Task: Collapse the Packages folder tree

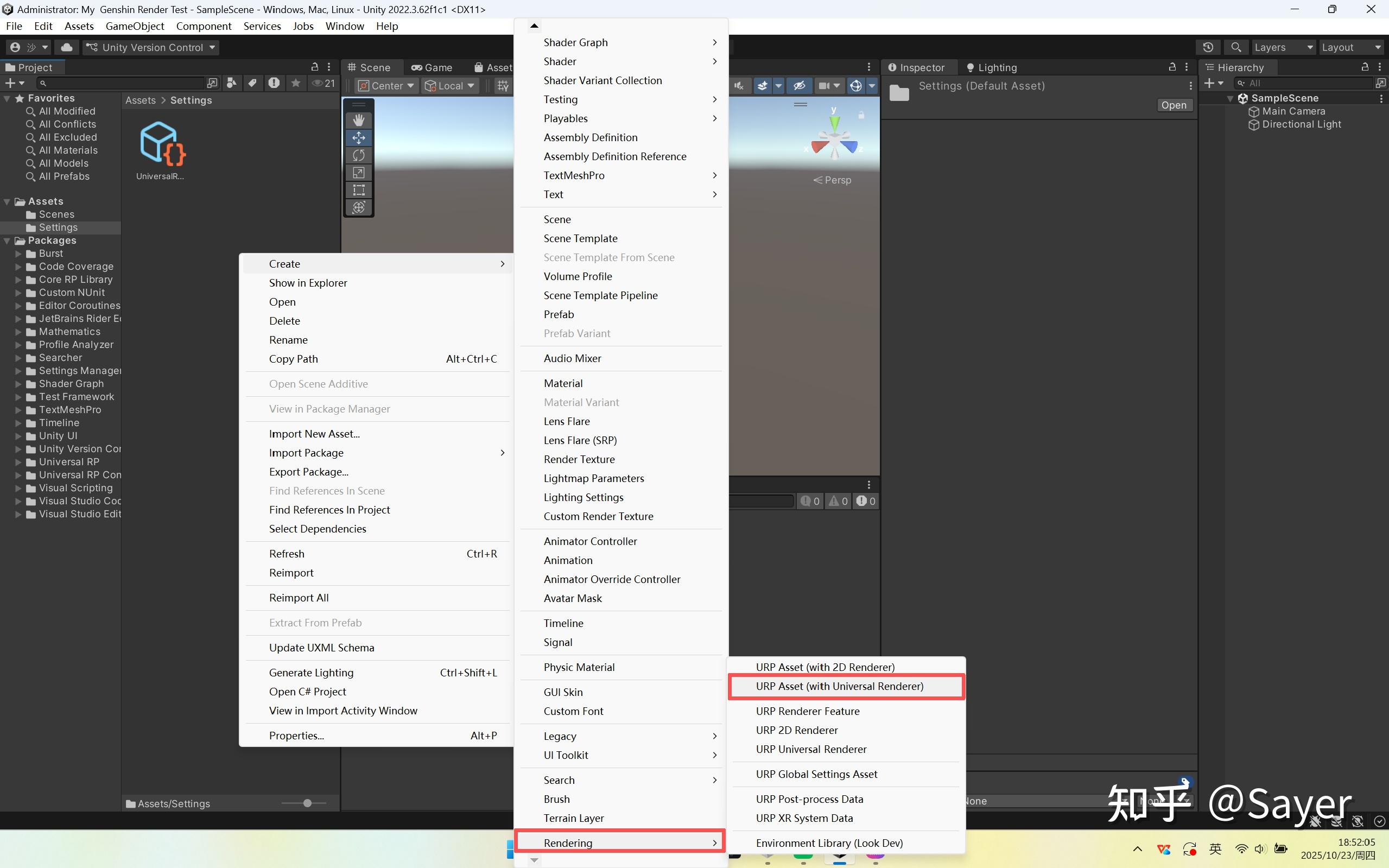Action: (x=7, y=240)
